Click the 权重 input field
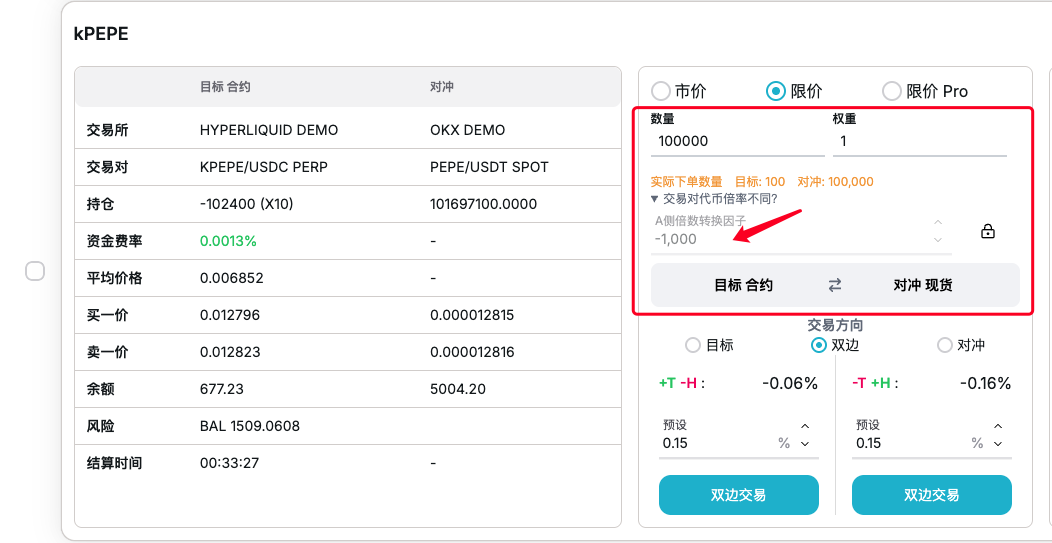The height and width of the screenshot is (543, 1052). point(919,141)
